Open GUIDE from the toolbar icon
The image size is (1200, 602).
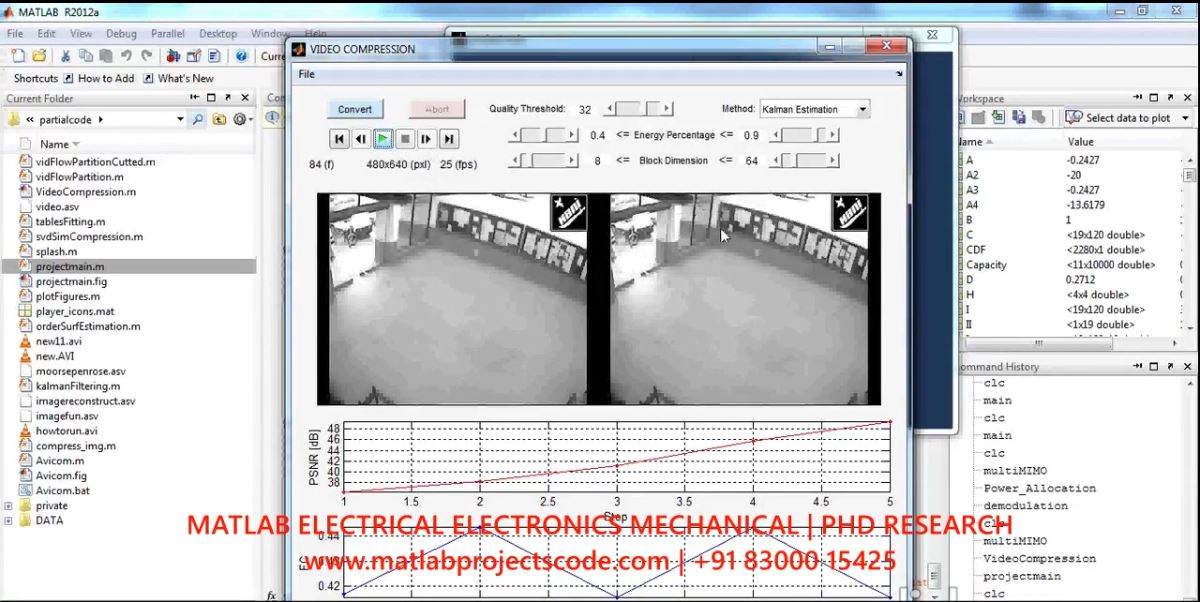pyautogui.click(x=194, y=56)
